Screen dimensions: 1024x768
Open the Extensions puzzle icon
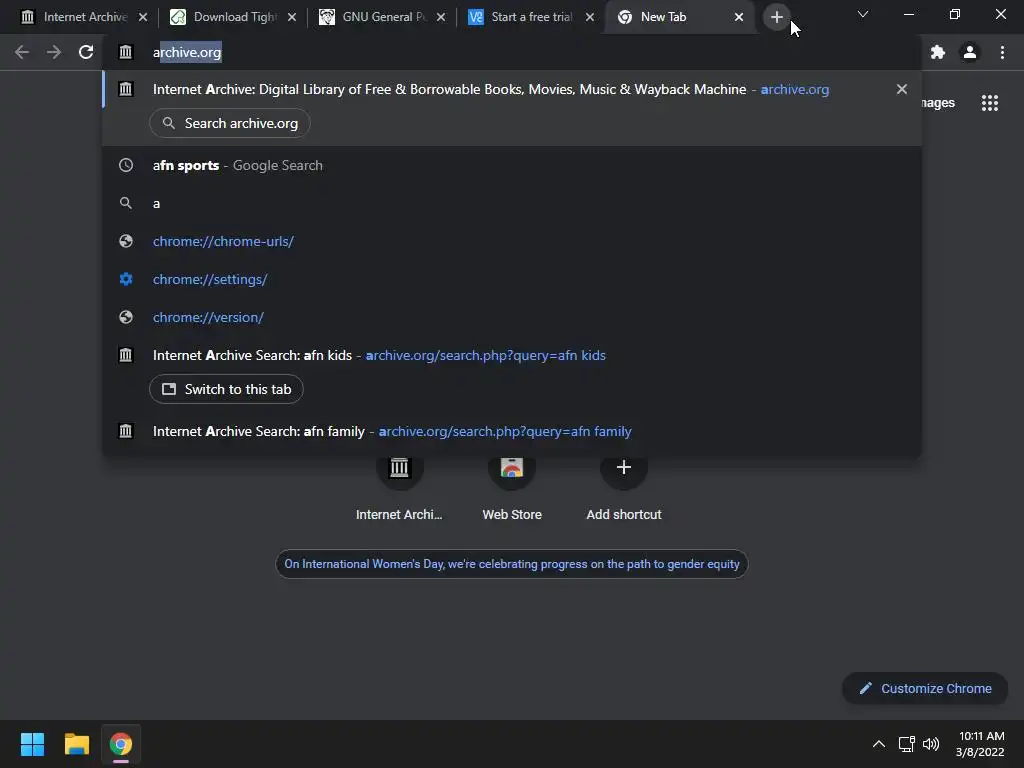pyautogui.click(x=938, y=52)
